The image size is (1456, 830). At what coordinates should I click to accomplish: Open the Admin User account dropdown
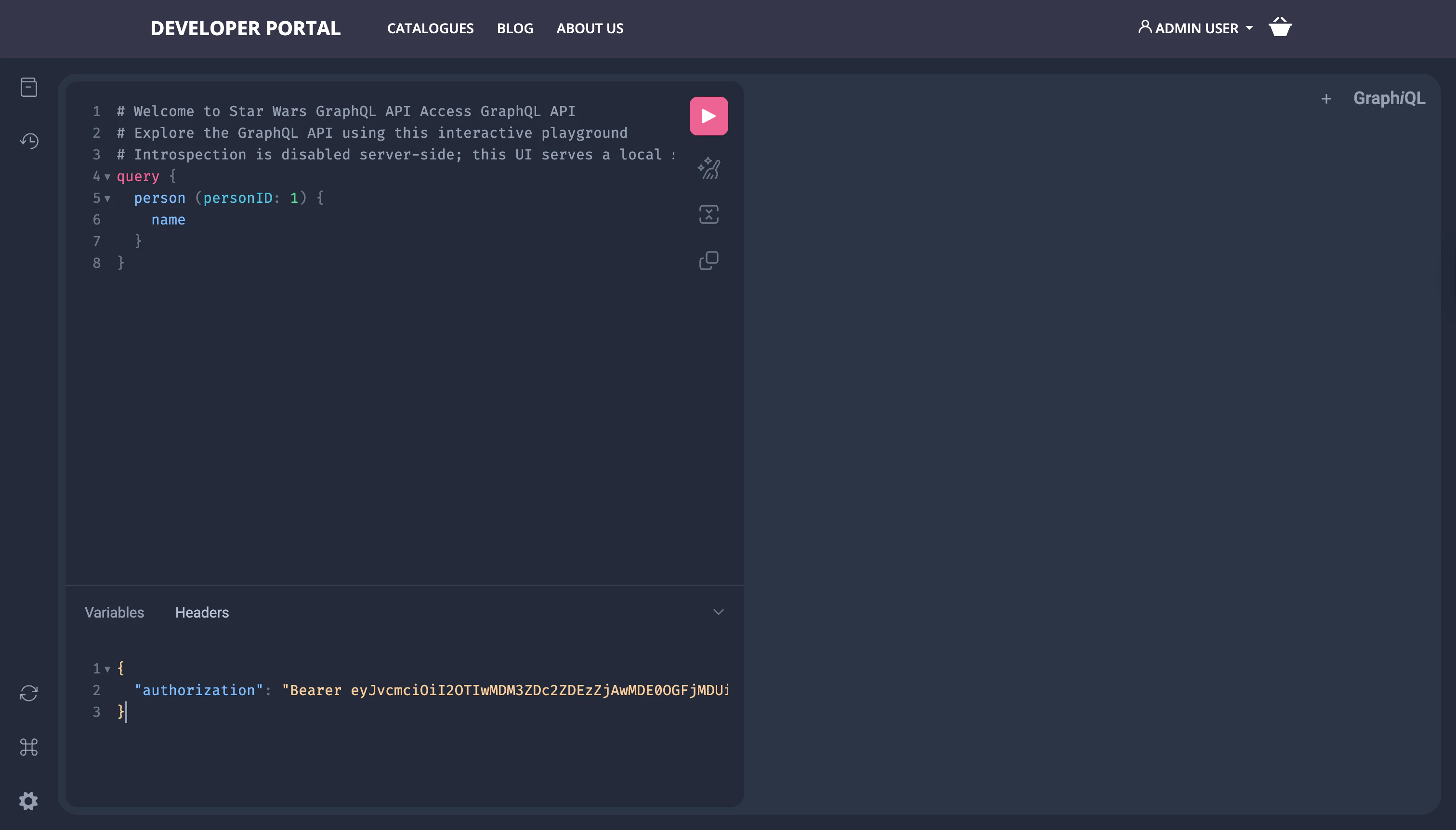click(x=1195, y=28)
